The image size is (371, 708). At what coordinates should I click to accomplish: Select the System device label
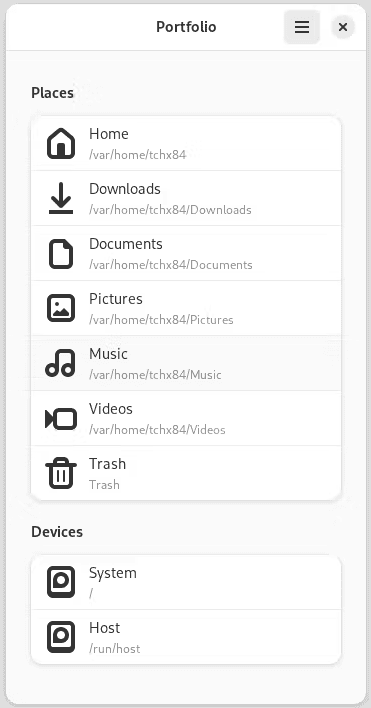coord(113,573)
